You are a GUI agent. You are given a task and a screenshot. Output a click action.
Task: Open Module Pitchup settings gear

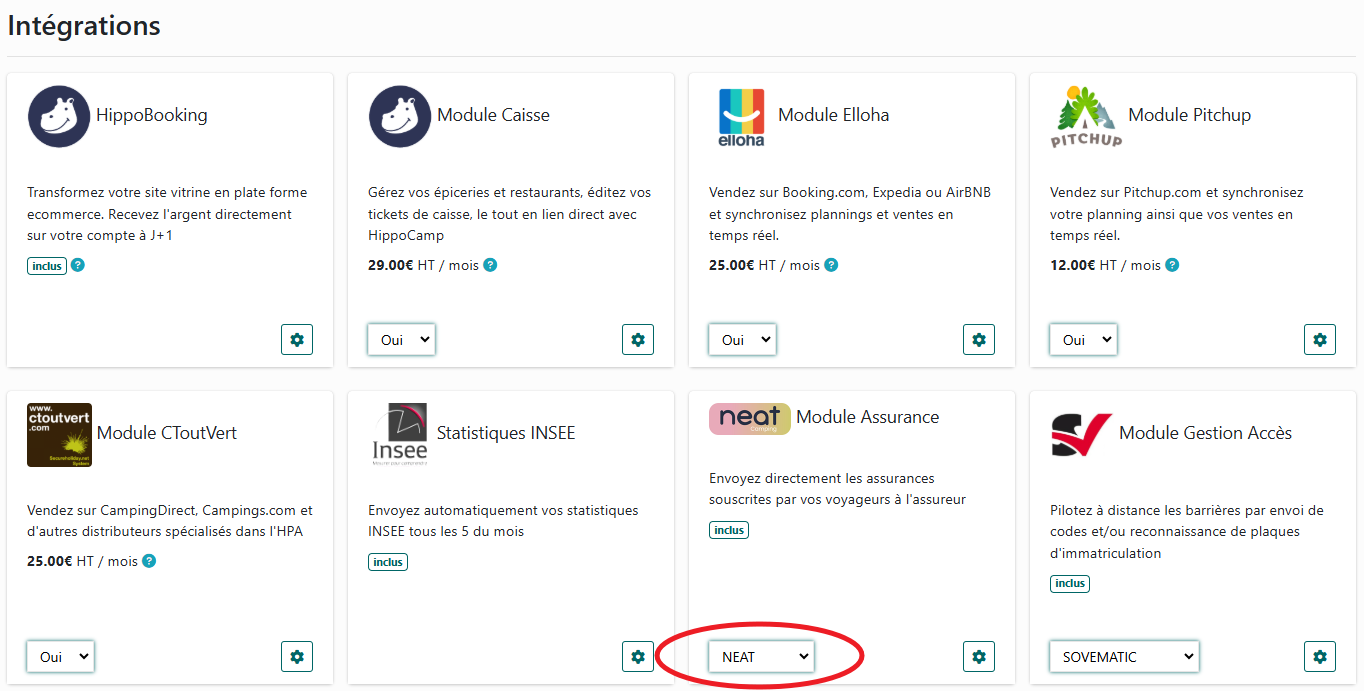pos(1320,340)
